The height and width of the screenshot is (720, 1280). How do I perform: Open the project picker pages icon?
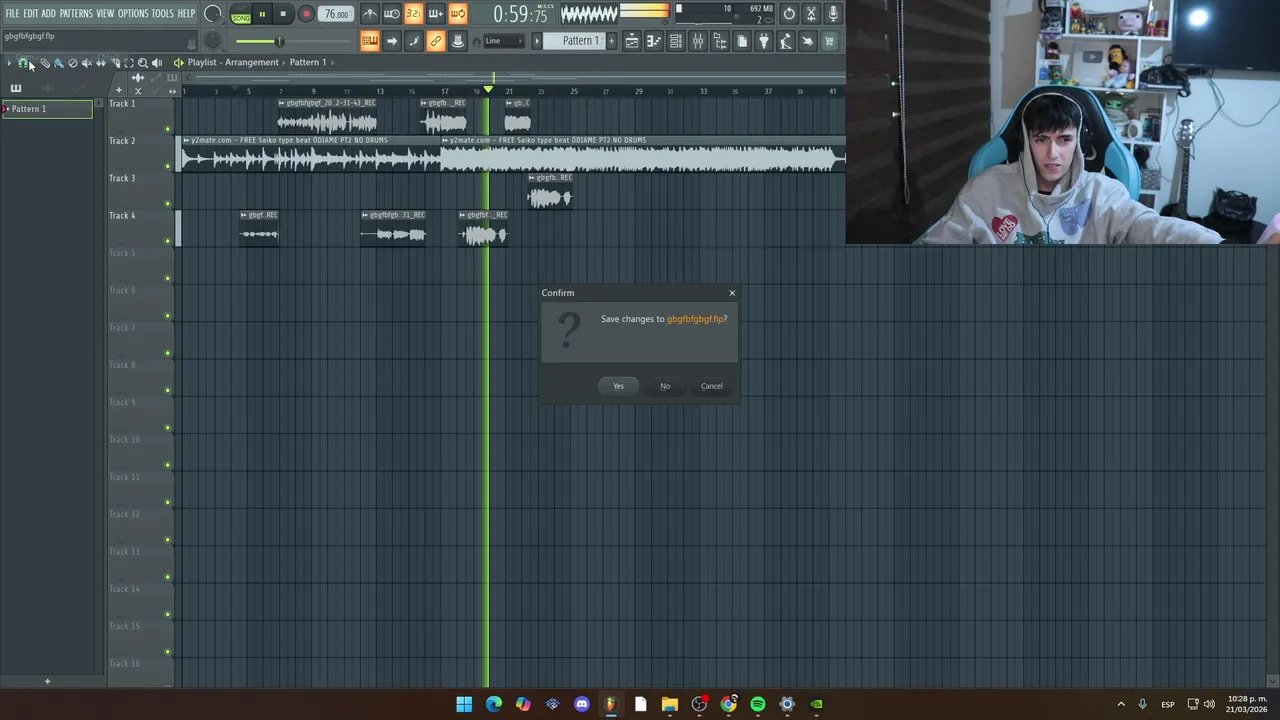[742, 40]
